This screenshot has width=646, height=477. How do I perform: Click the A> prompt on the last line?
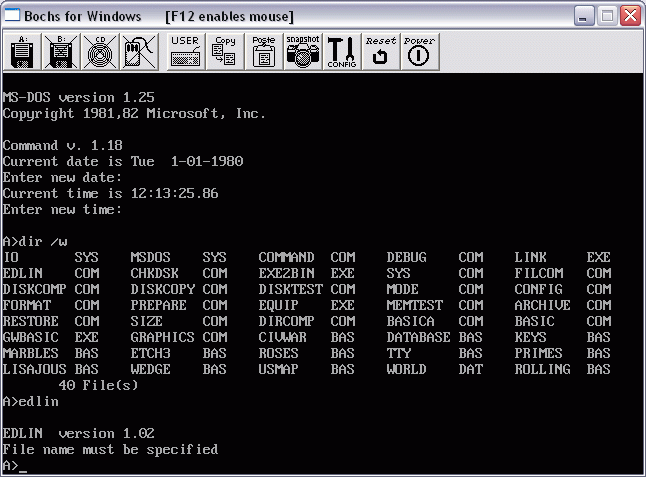click(x=11, y=465)
